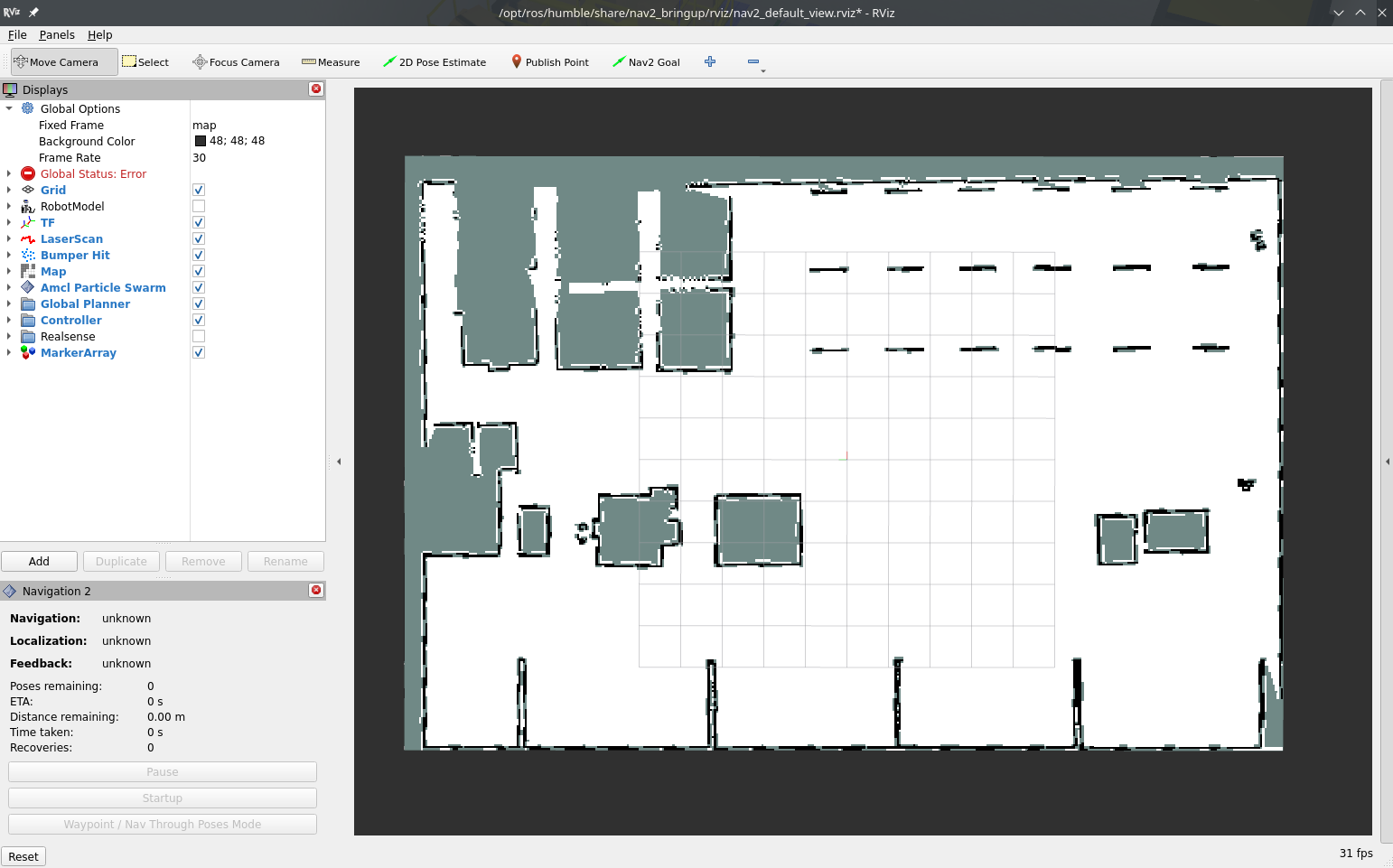This screenshot has height=868, width=1393.
Task: Enable the Realsense group checkbox
Action: [x=199, y=336]
